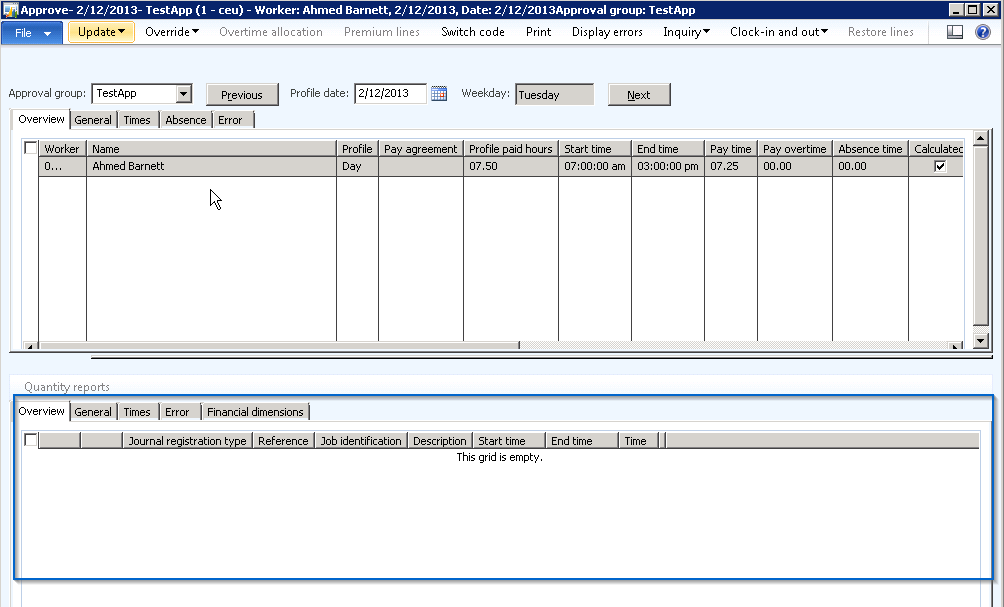Image resolution: width=1004 pixels, height=607 pixels.
Task: Open the calendar picker beside Profile date
Action: 439,94
